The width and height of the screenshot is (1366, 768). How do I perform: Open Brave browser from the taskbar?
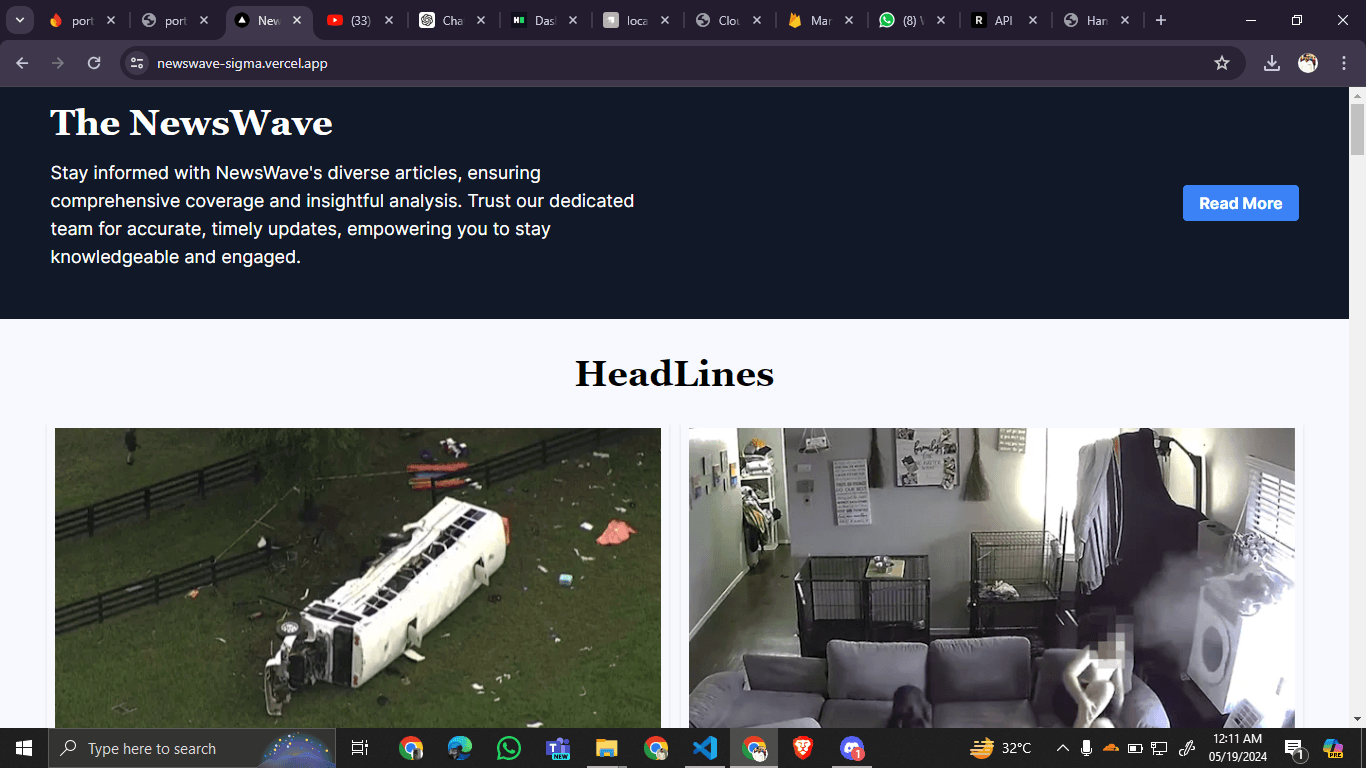(803, 748)
